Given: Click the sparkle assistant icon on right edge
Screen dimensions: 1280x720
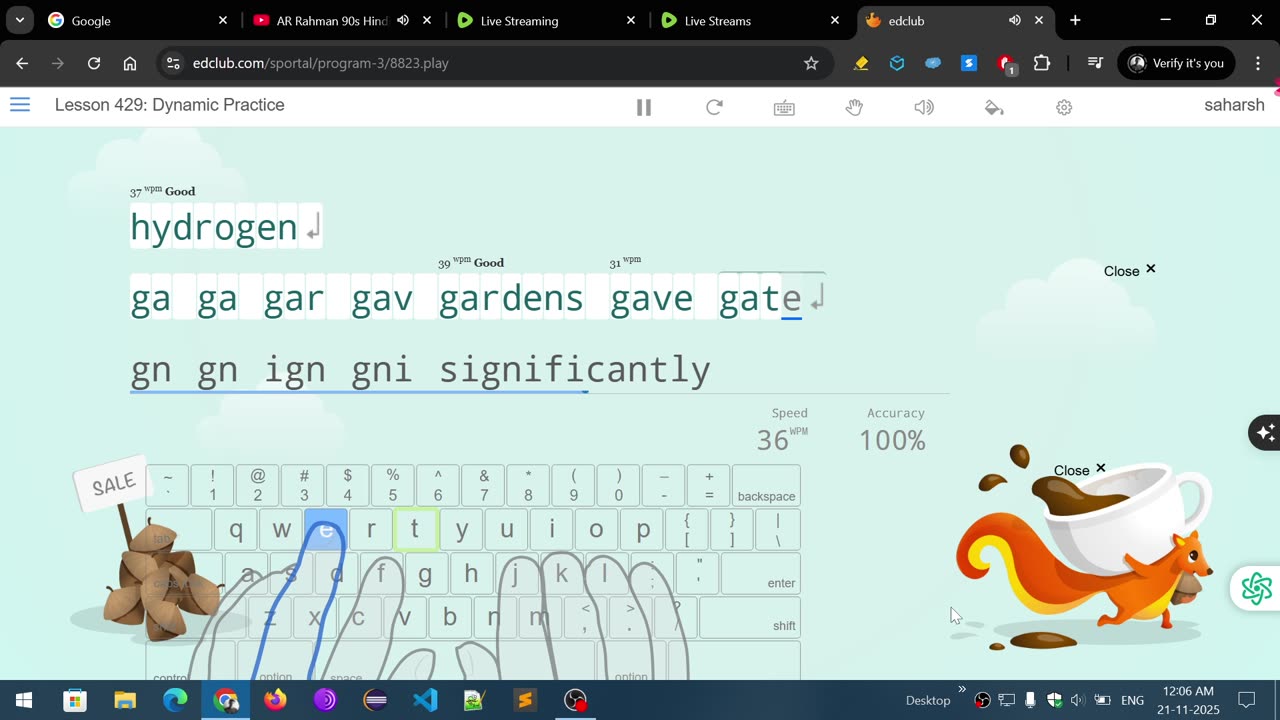Looking at the screenshot, I should [x=1265, y=432].
